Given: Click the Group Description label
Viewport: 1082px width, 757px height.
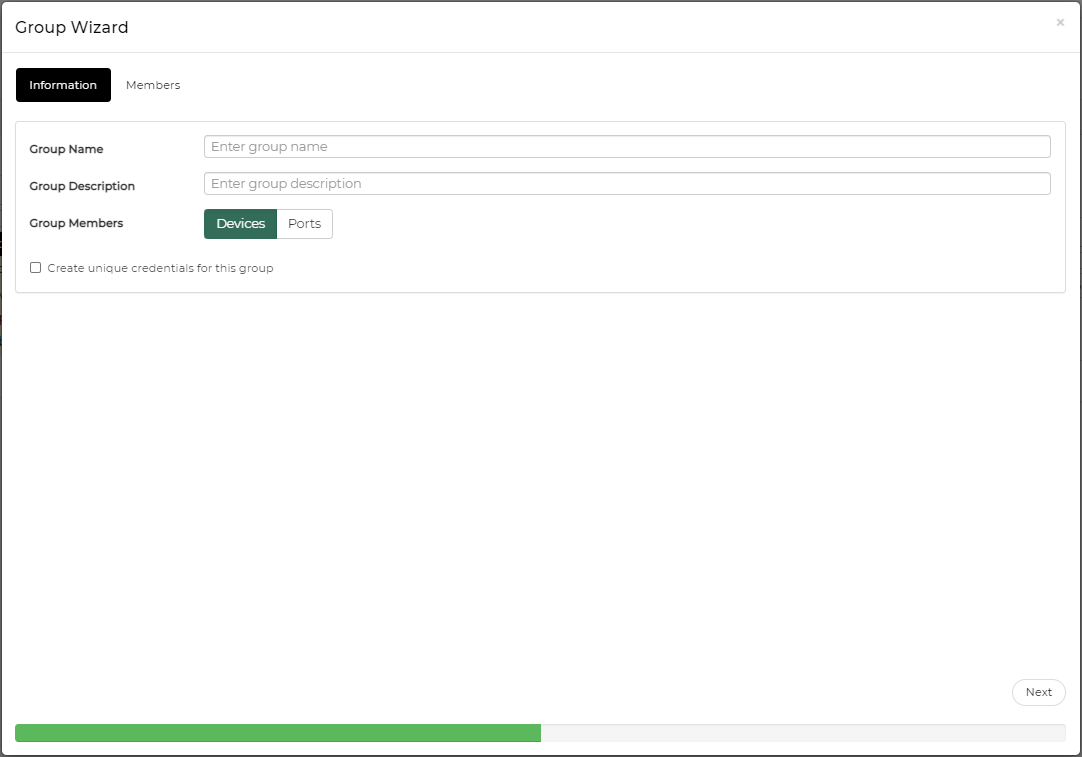Looking at the screenshot, I should pos(82,186).
